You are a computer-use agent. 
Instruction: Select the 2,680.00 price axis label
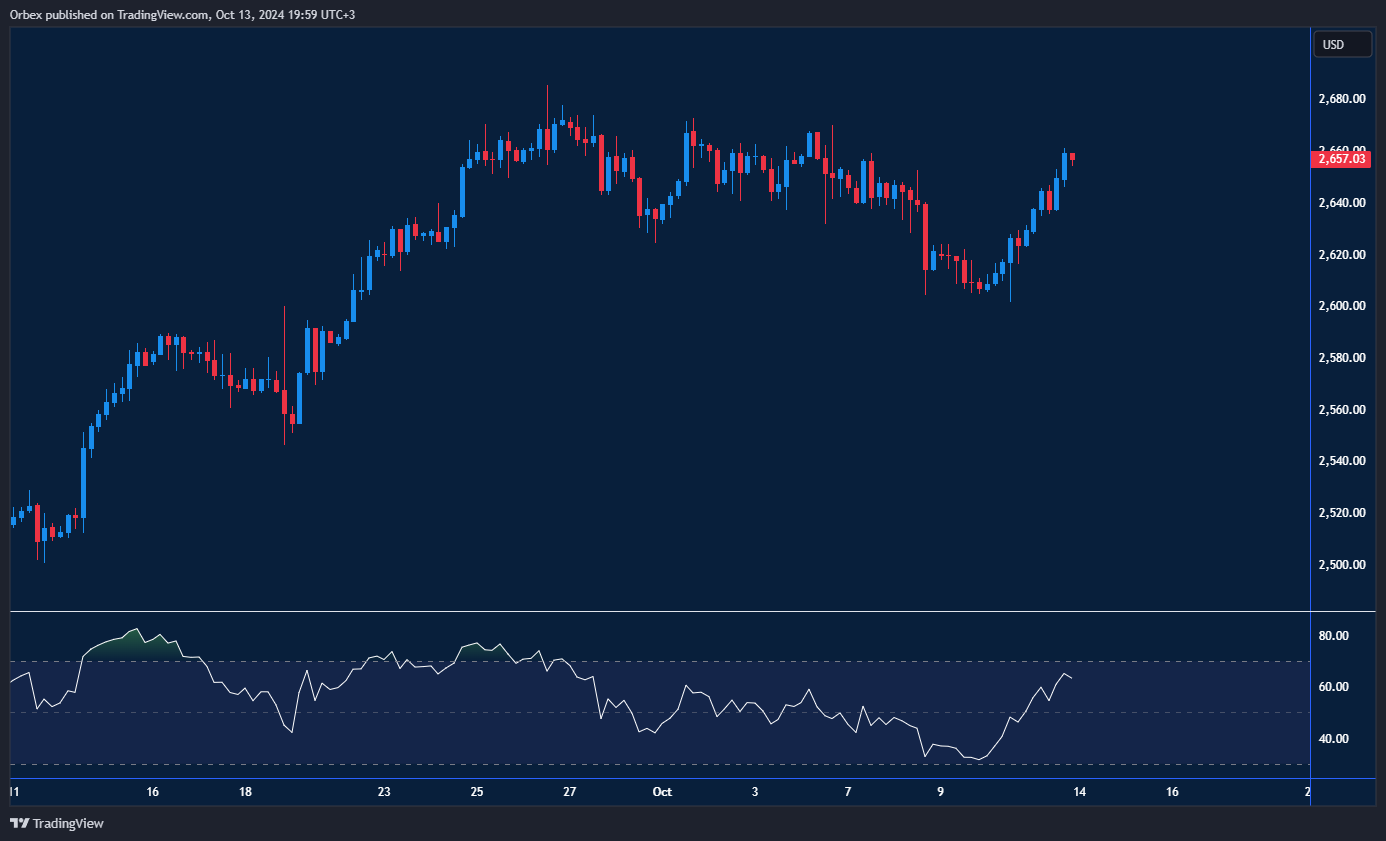pos(1342,99)
